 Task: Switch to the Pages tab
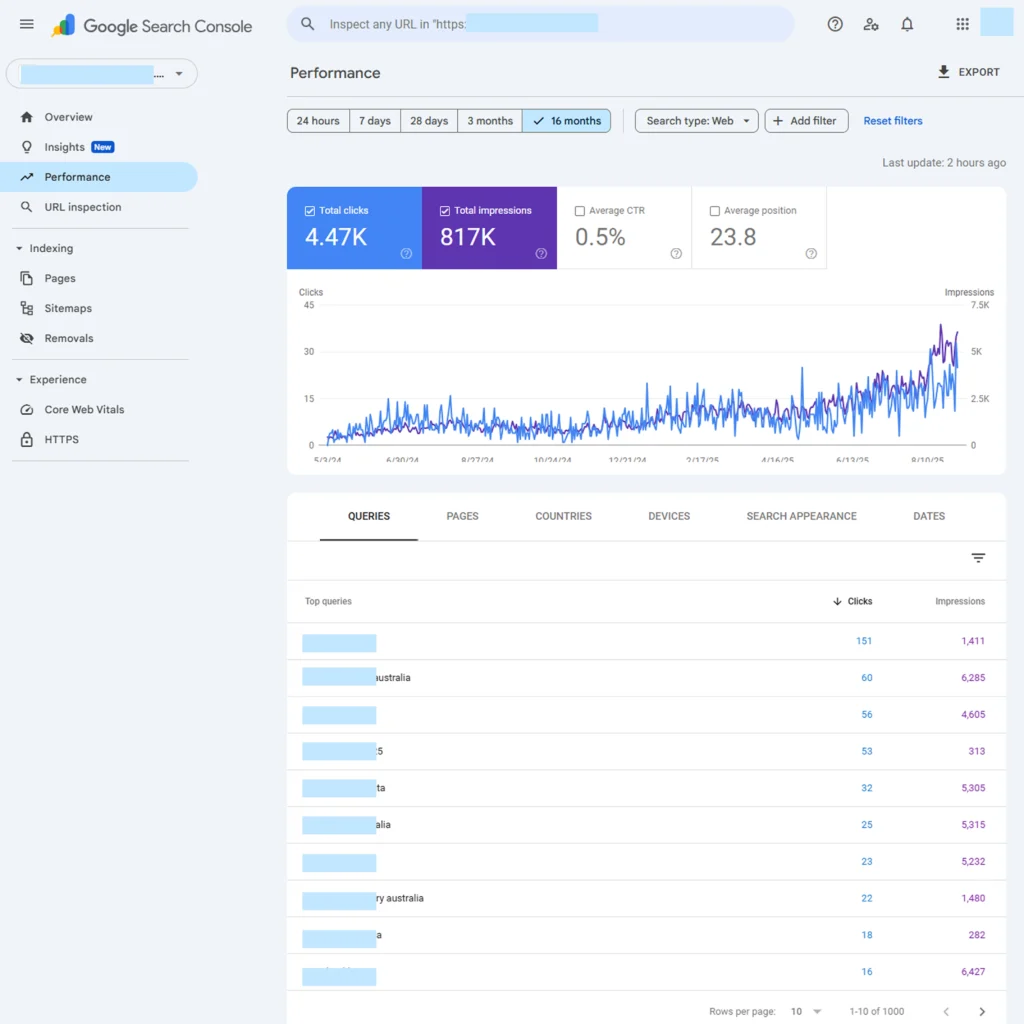pos(462,516)
